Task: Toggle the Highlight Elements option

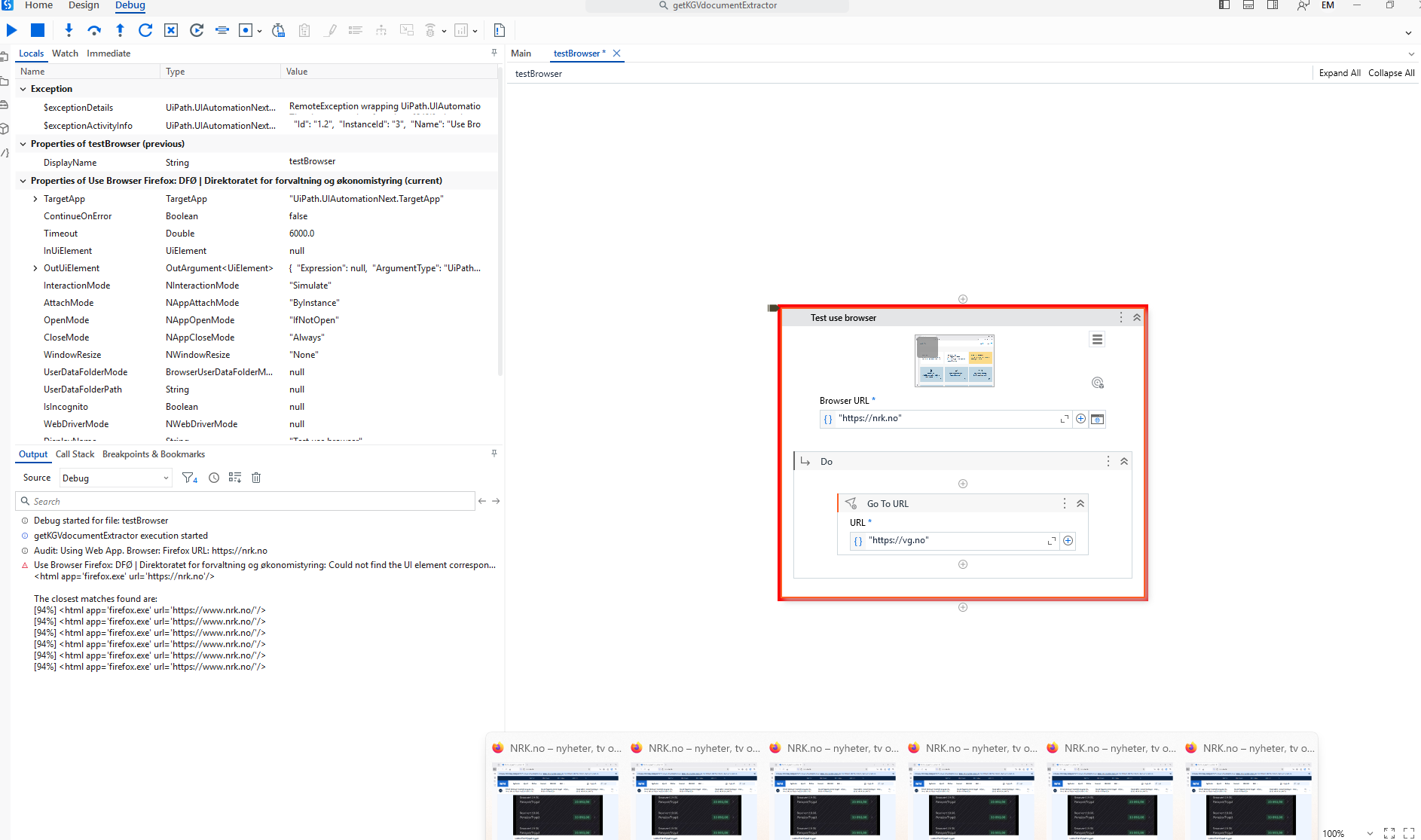Action: click(x=330, y=30)
